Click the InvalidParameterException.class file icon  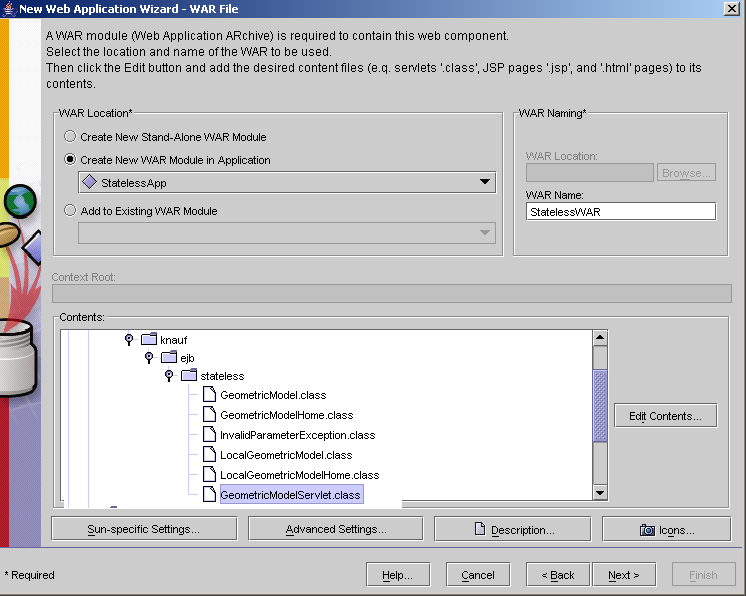[209, 435]
